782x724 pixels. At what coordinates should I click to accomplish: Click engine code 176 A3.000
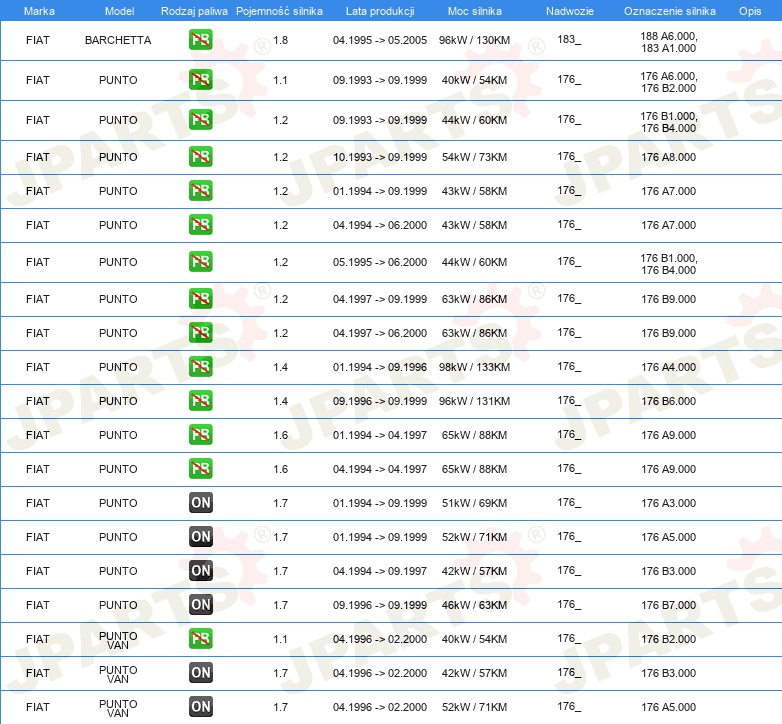(x=669, y=503)
